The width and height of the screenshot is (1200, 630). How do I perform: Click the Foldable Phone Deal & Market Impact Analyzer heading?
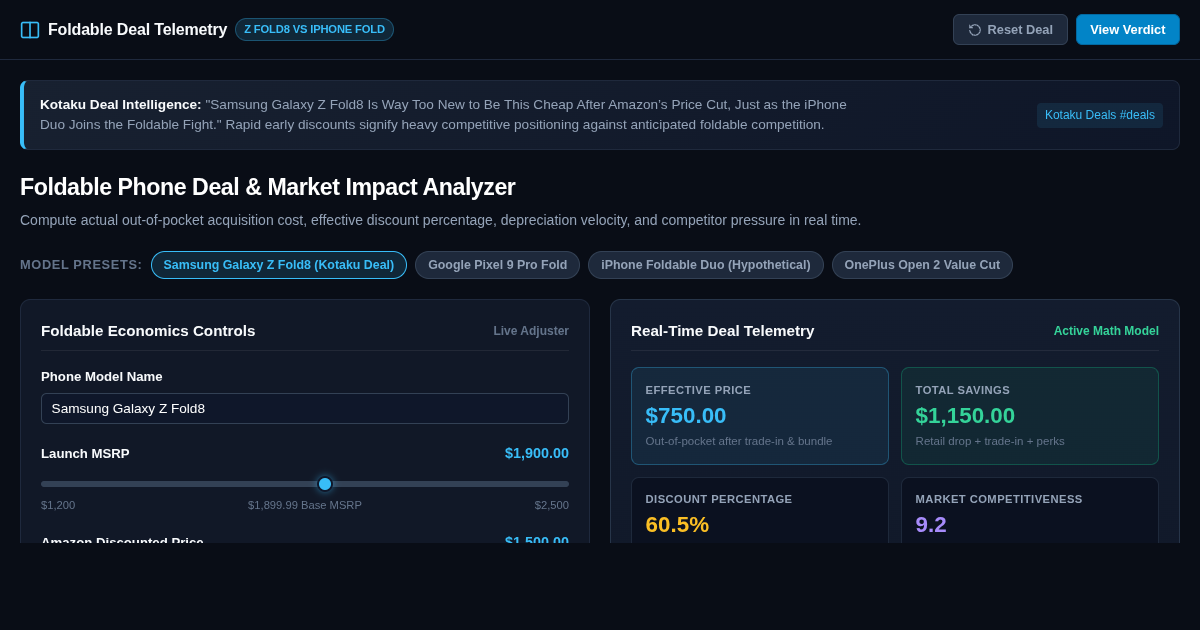point(268,187)
